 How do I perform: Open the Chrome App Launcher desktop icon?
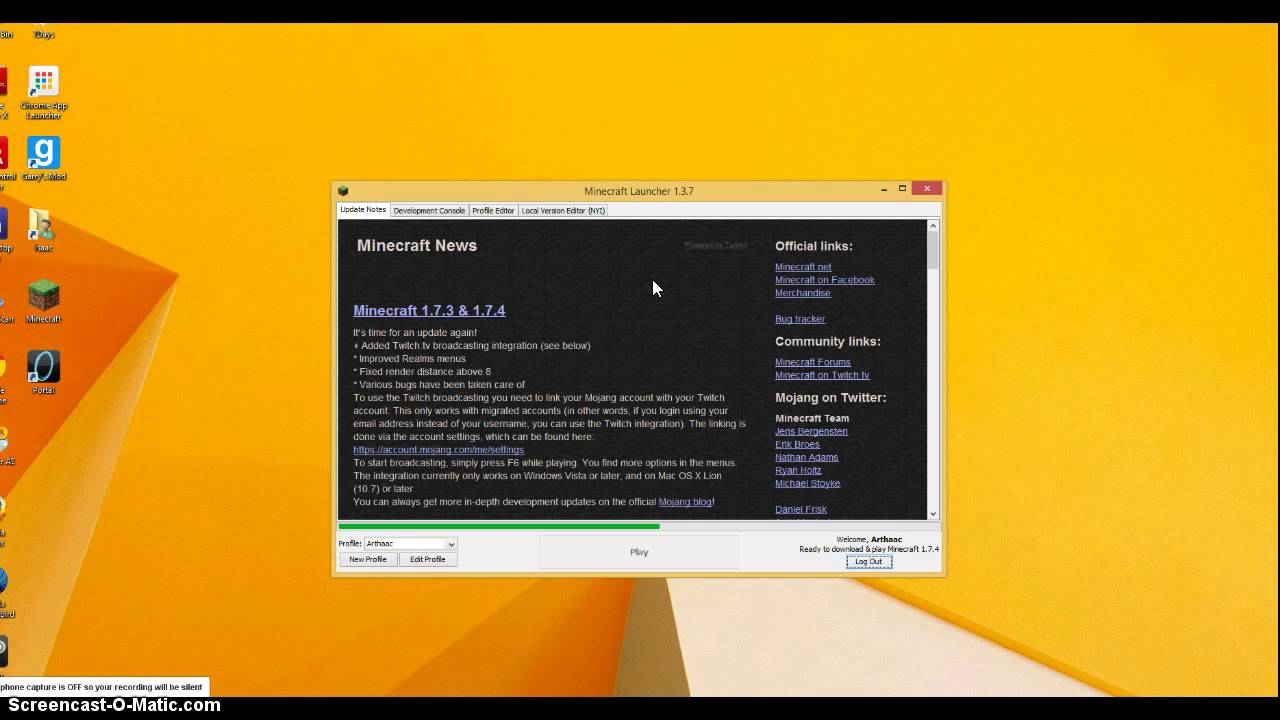pos(43,93)
